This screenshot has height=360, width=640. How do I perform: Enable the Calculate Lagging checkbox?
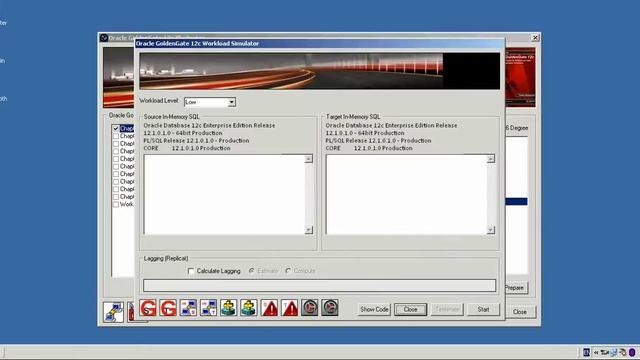[191, 271]
